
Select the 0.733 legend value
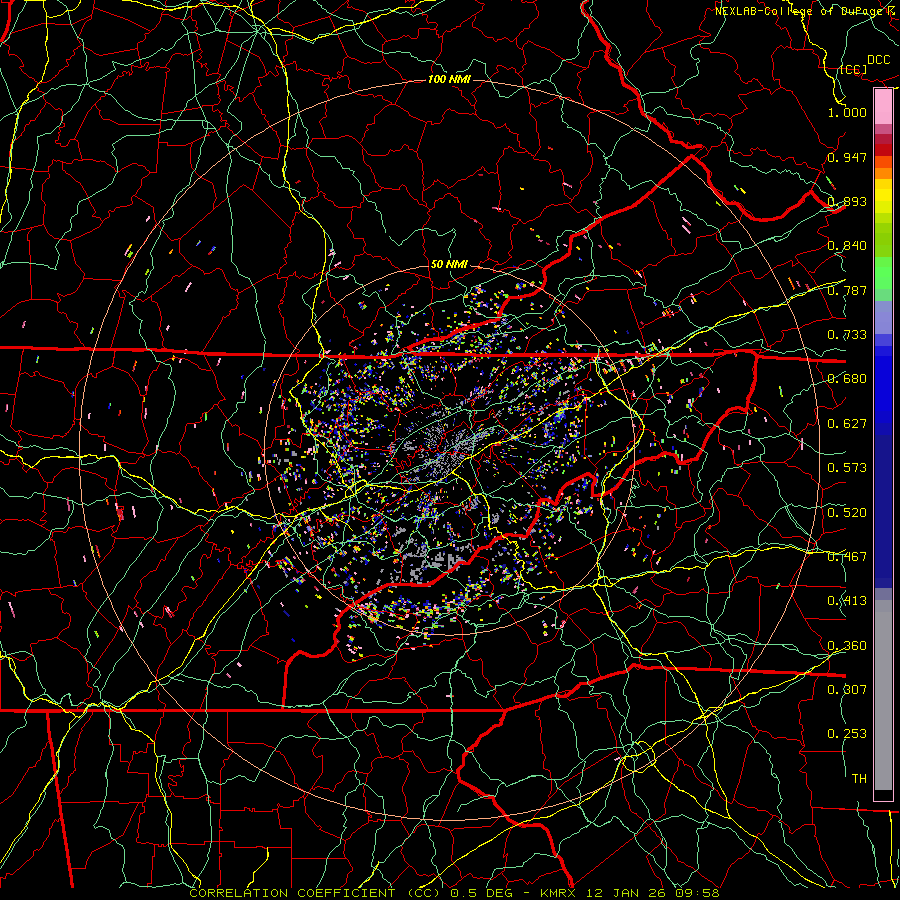point(847,335)
